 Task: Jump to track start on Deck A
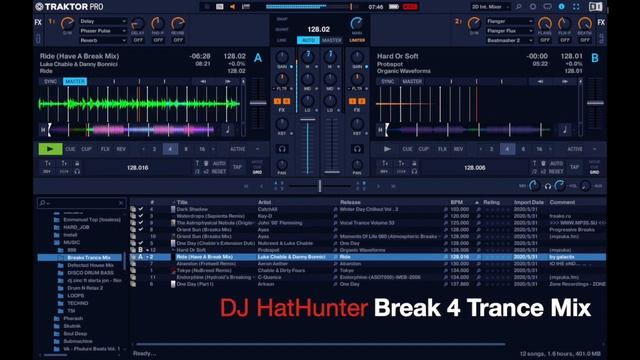(x=43, y=130)
